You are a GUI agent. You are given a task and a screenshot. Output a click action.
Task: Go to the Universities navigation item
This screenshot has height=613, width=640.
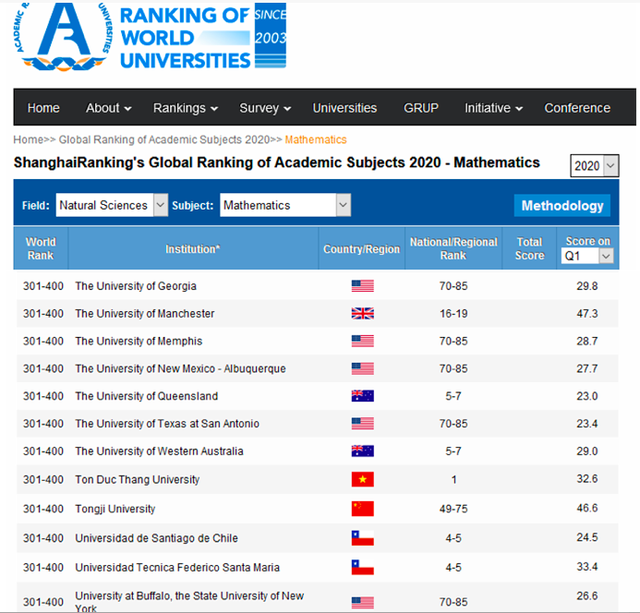coord(344,108)
